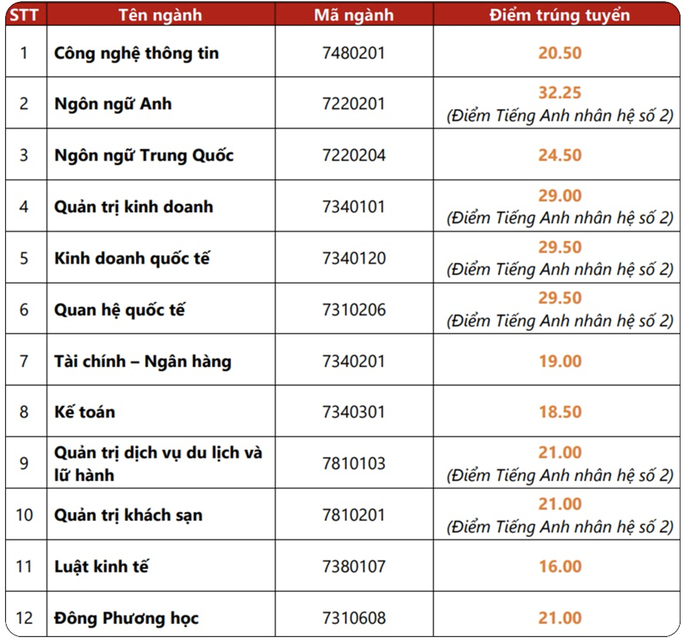Select major code 7340101
The width and height of the screenshot is (684, 640).
[354, 207]
